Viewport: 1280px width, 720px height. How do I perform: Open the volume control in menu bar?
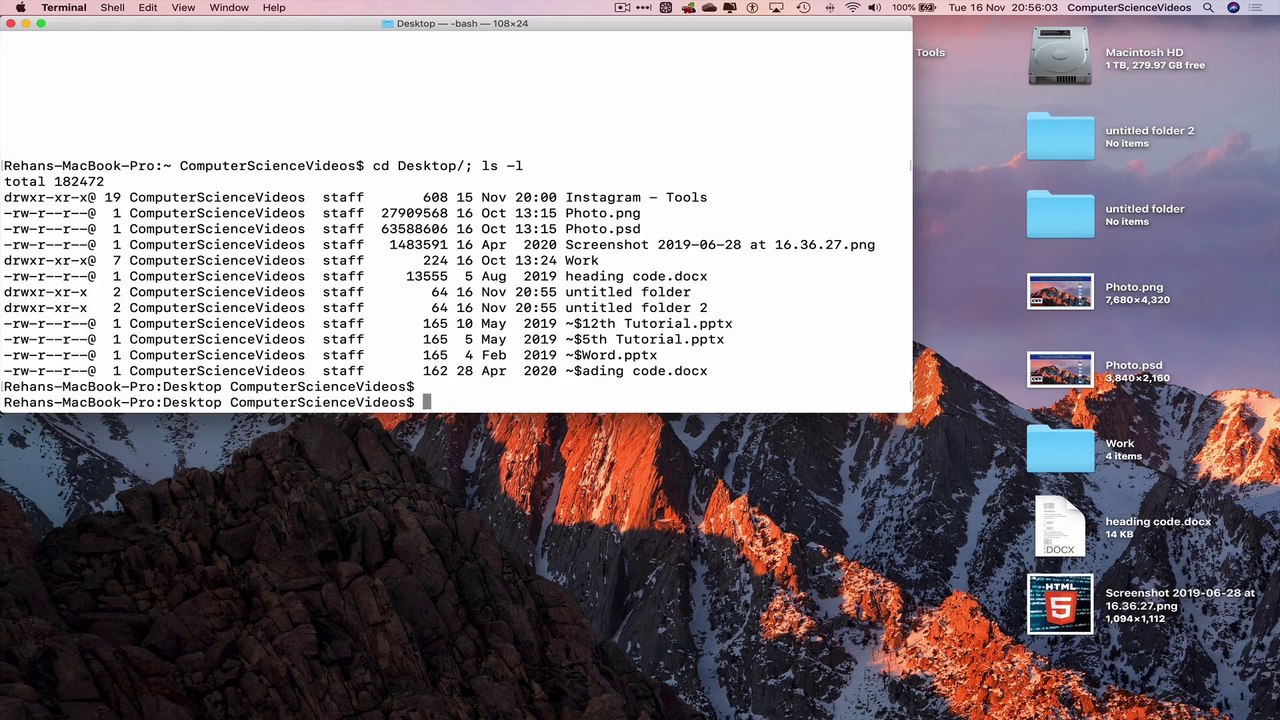875,7
